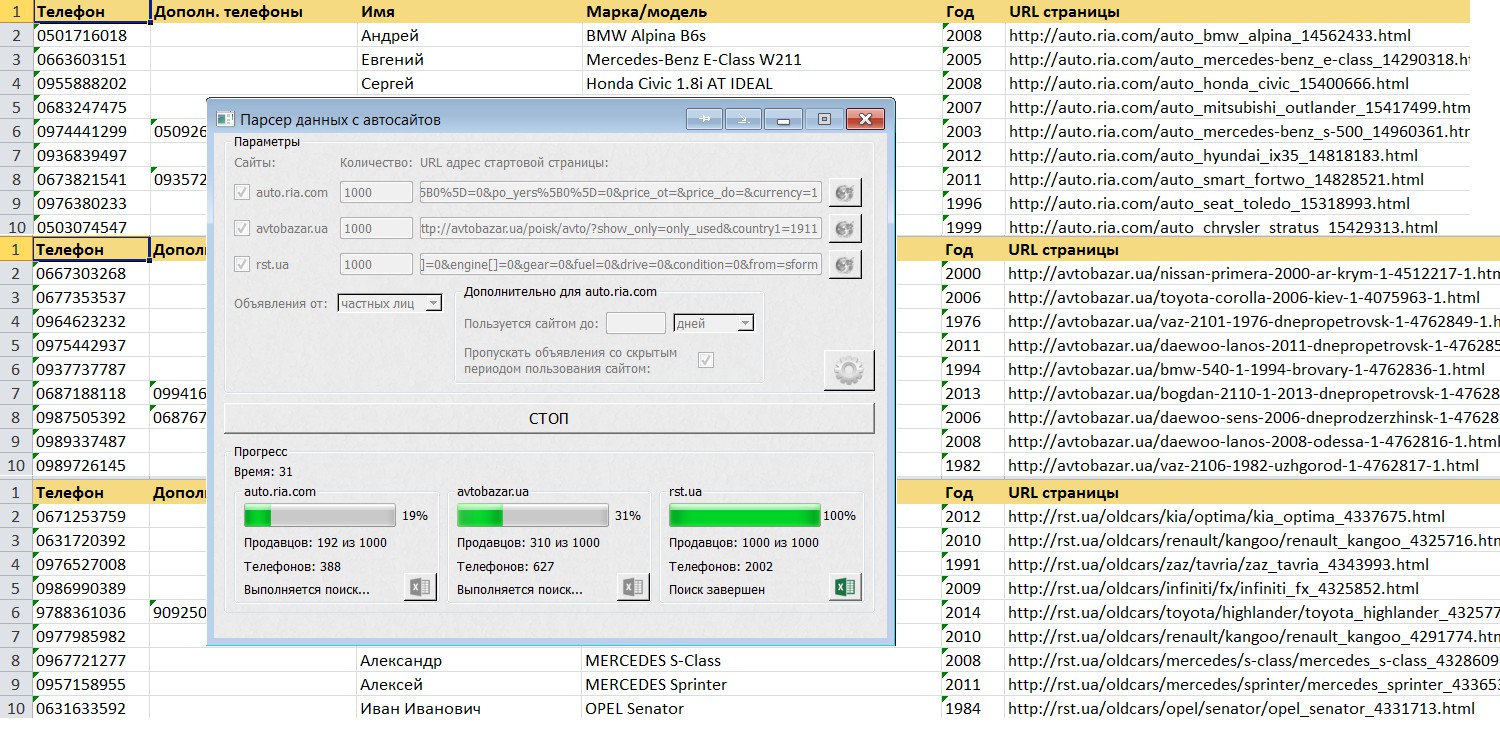
Task: Click the minimize-to-tray arrow button in title bar
Action: point(744,119)
